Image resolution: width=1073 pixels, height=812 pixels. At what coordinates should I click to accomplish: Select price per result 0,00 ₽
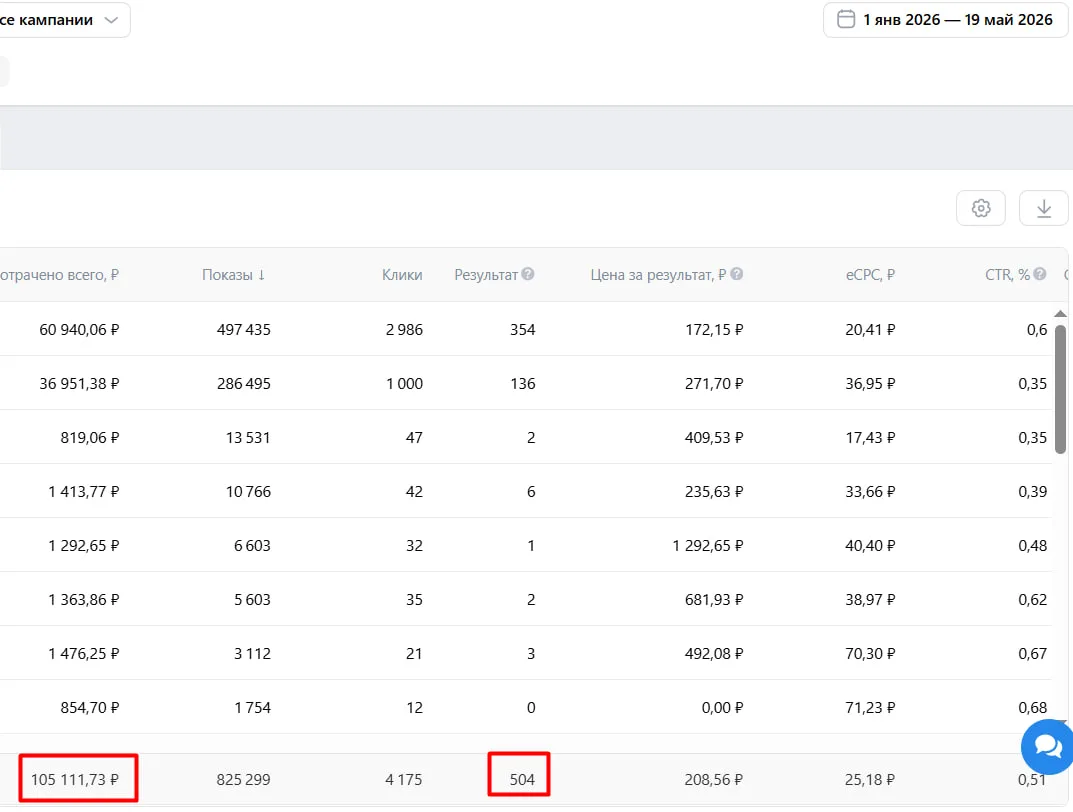coord(722,708)
